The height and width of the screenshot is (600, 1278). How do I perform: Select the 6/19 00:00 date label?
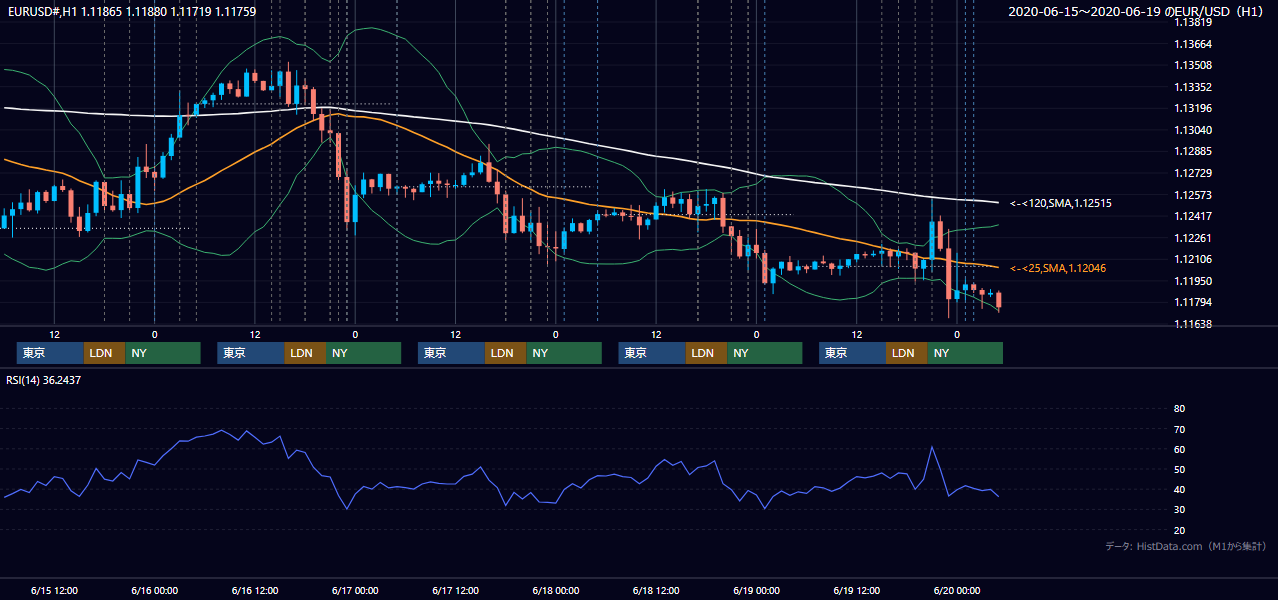(x=757, y=590)
